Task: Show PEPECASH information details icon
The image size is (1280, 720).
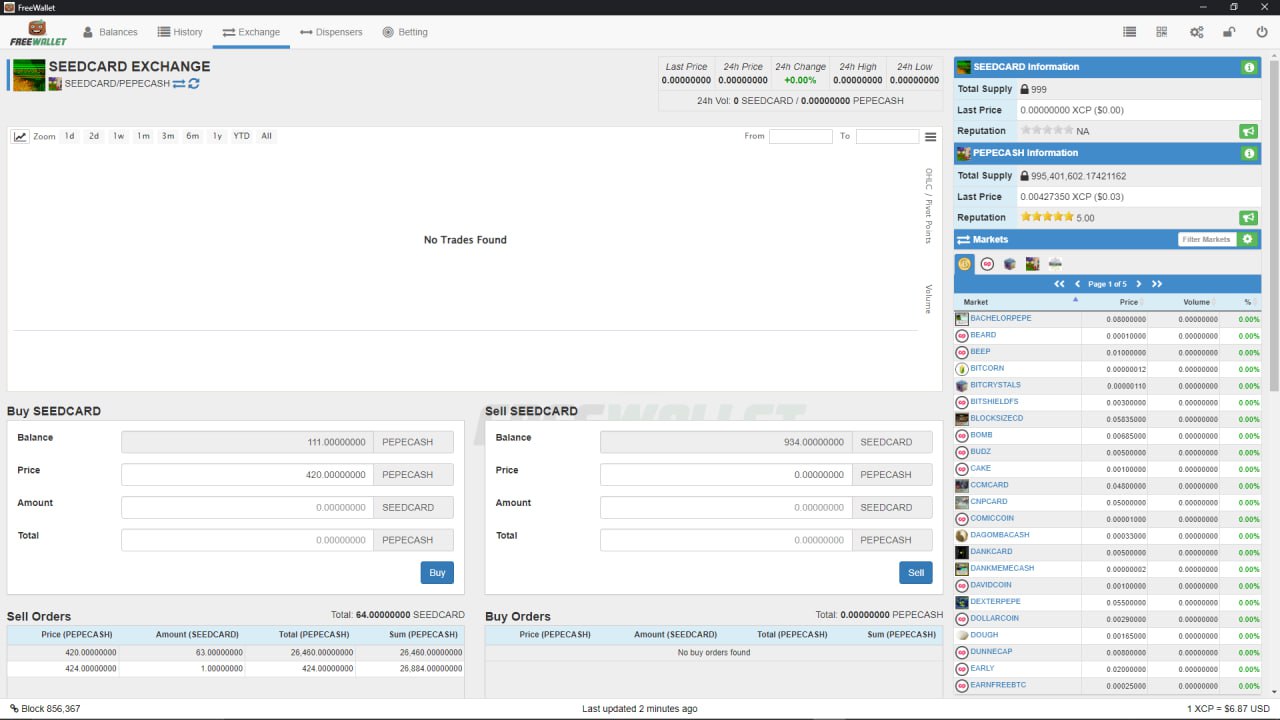Action: (x=1249, y=154)
